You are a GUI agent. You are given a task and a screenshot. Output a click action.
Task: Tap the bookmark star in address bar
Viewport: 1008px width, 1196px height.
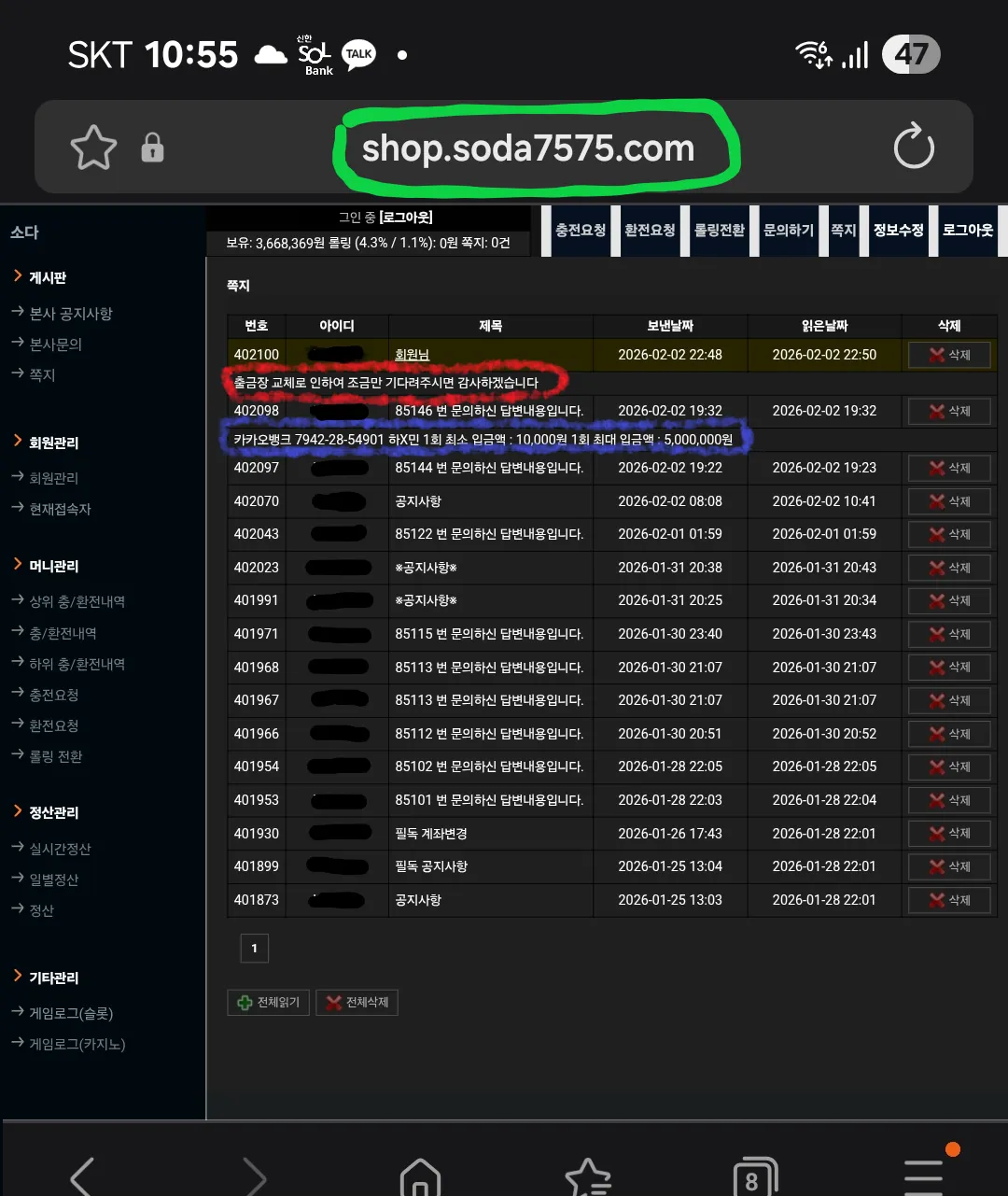[x=93, y=148]
